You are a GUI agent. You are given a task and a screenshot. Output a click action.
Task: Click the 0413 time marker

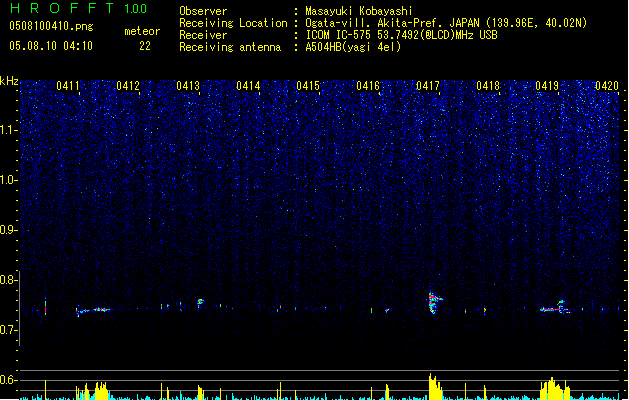point(188,86)
